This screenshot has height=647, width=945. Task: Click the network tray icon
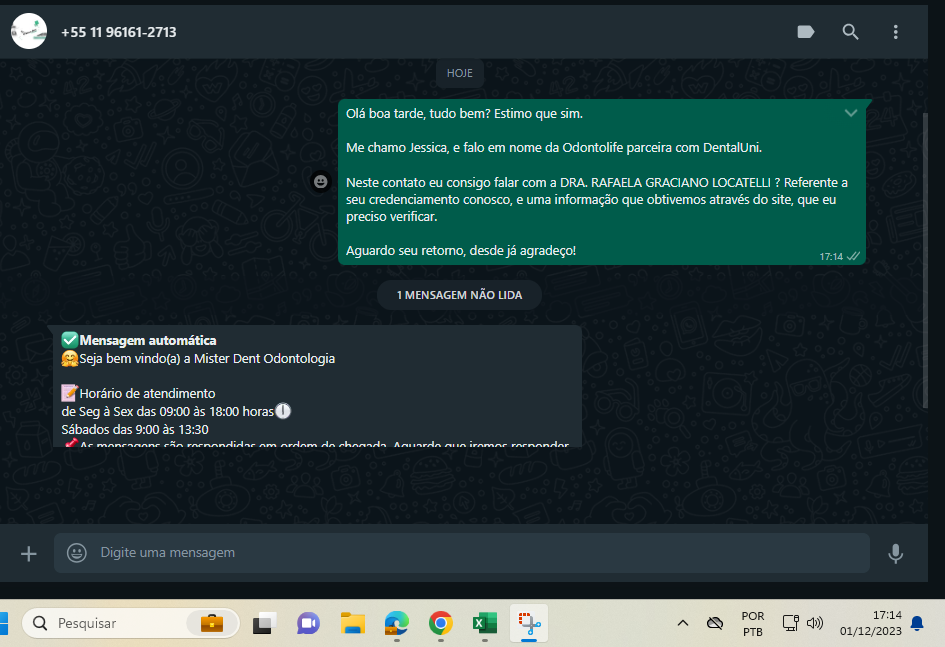tap(790, 623)
